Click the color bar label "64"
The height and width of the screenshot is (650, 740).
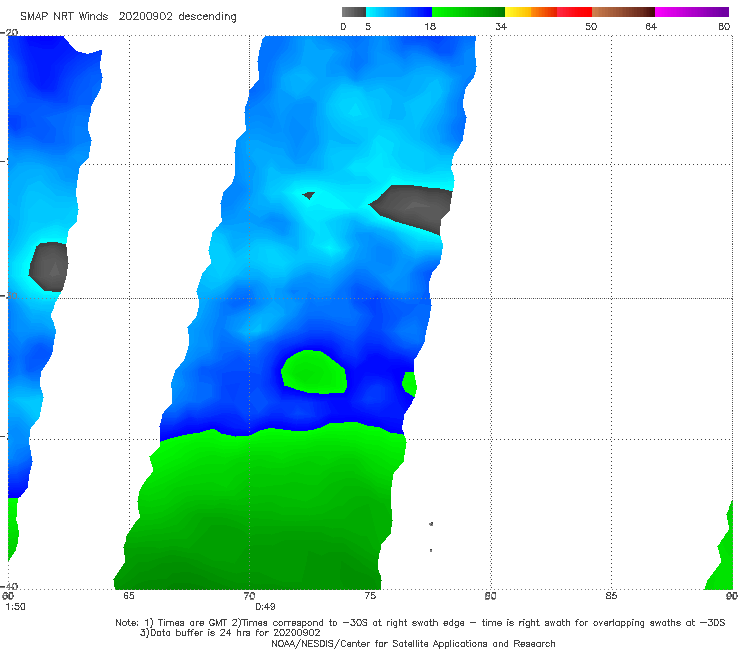pos(651,26)
